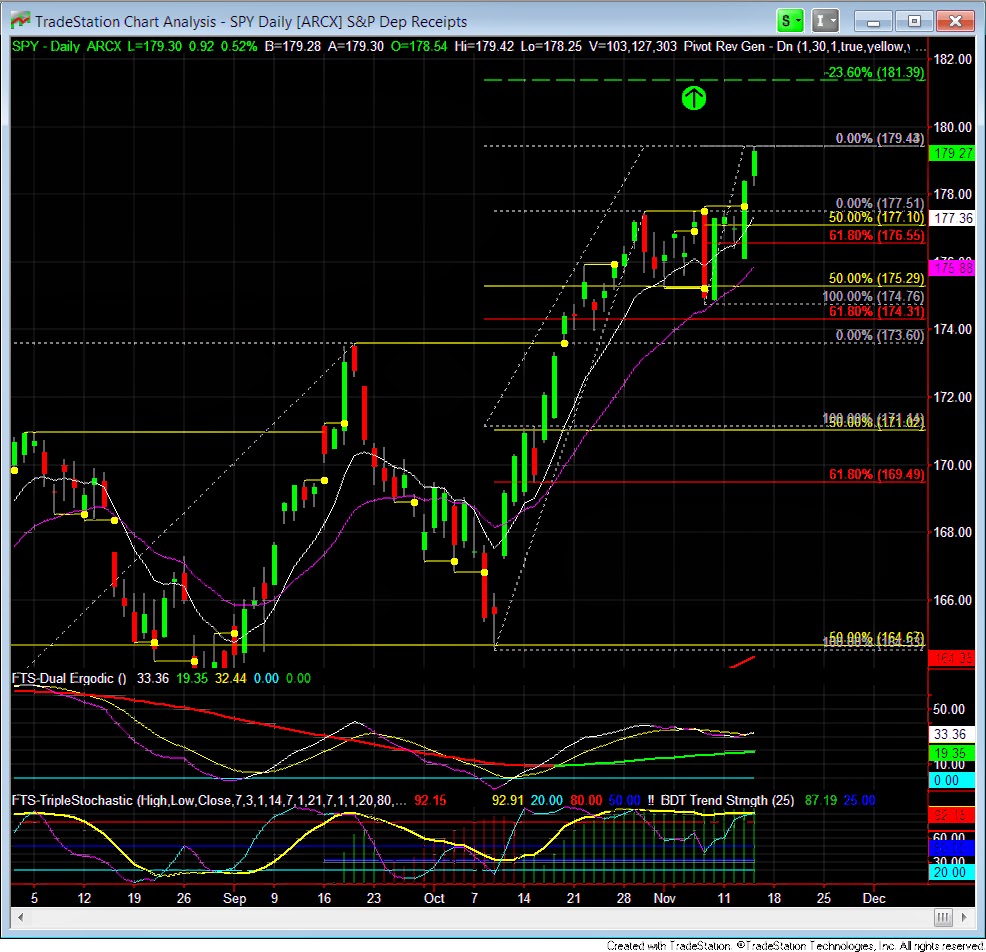Click the '0.00% (179.43)' retracement label

[x=880, y=138]
